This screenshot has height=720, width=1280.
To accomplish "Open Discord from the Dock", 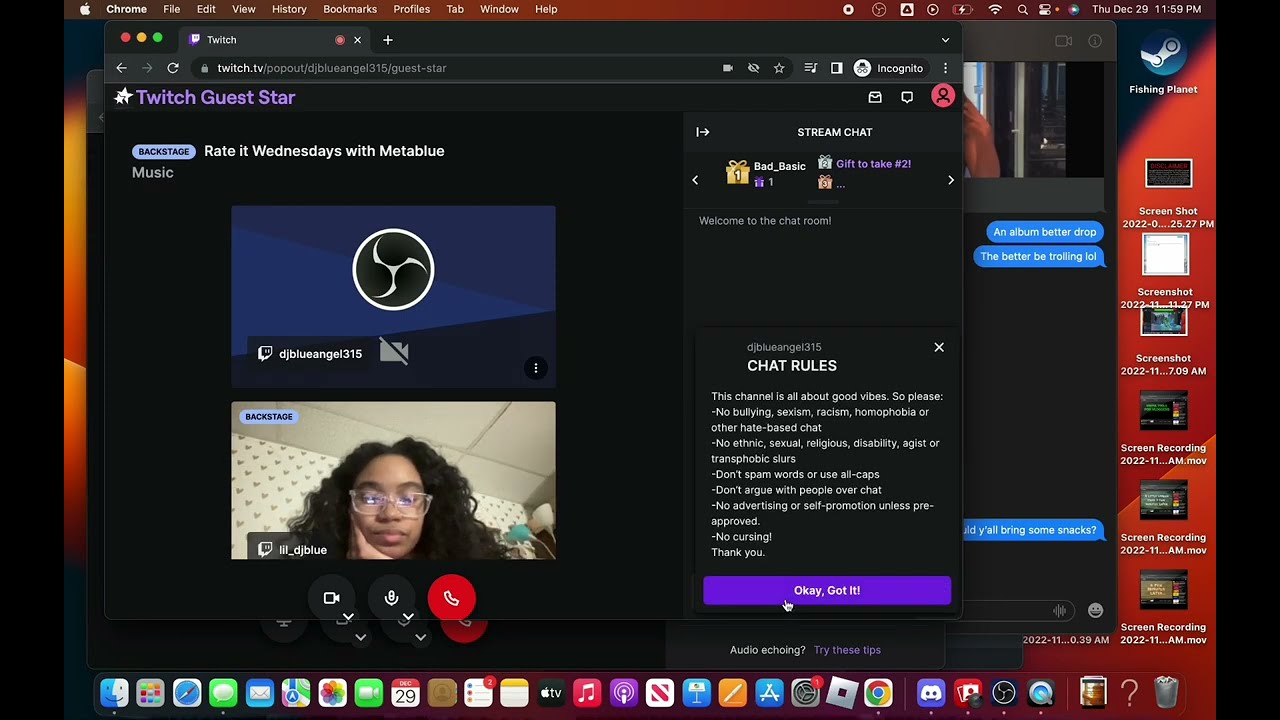I will pos(931,692).
